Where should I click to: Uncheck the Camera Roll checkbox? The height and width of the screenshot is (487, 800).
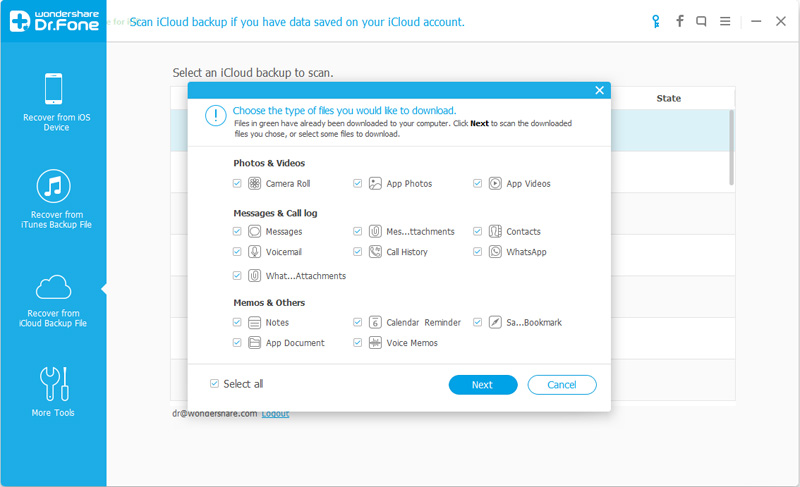click(x=237, y=183)
